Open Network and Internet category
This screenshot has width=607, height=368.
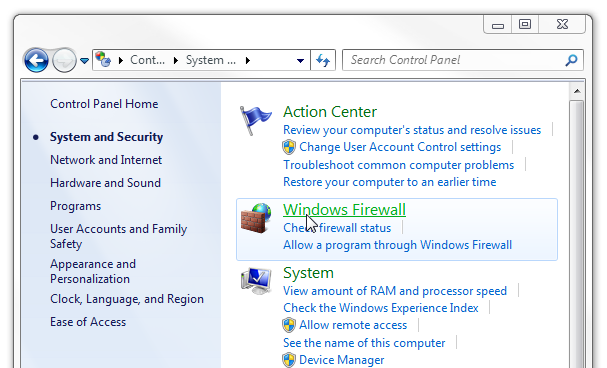106,160
